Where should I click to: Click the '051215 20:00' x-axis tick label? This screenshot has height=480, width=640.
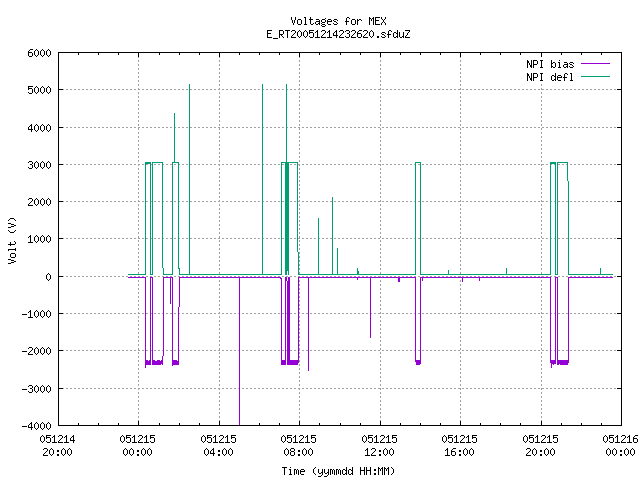pyautogui.click(x=540, y=446)
